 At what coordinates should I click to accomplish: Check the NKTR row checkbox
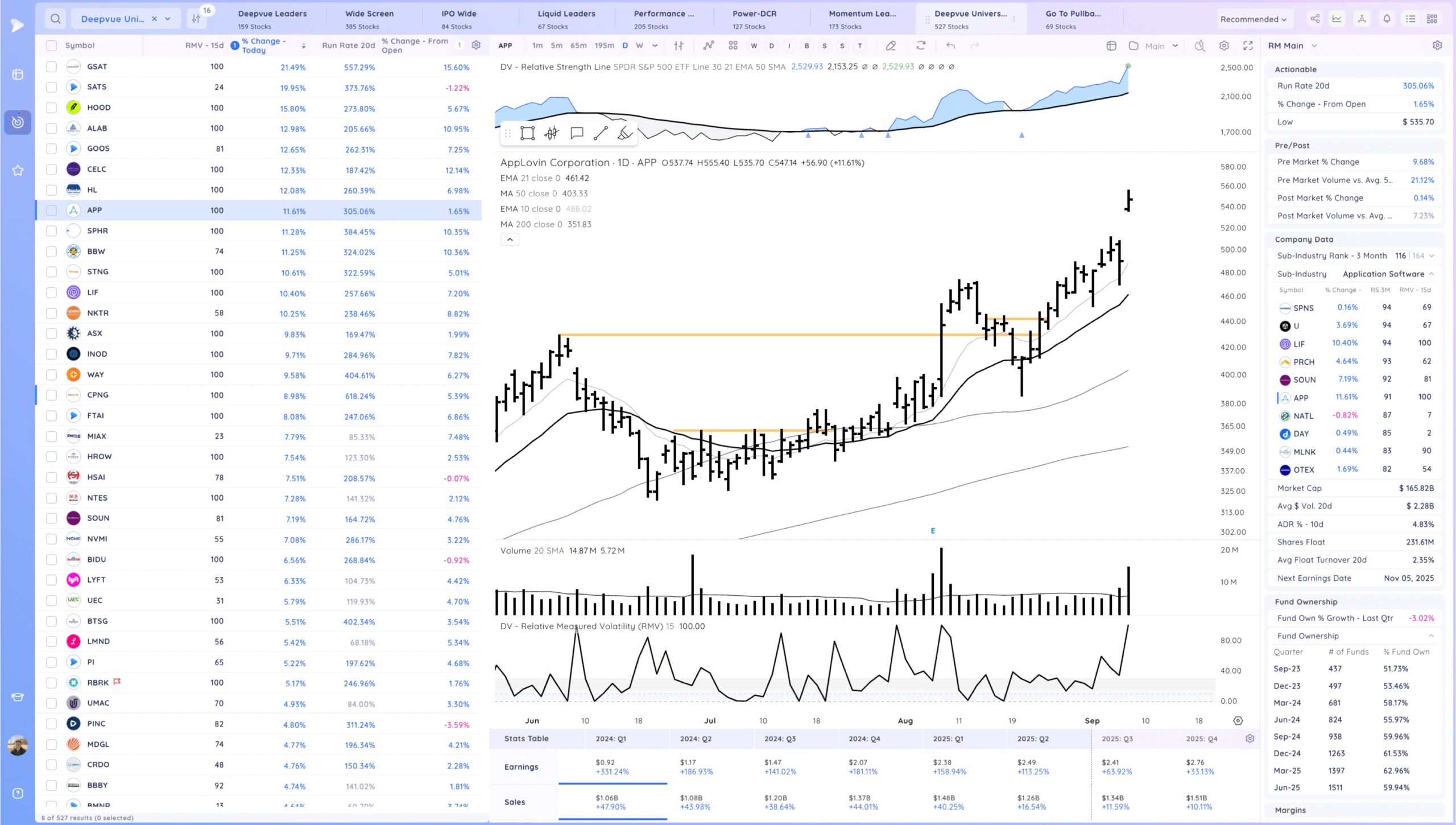click(51, 313)
